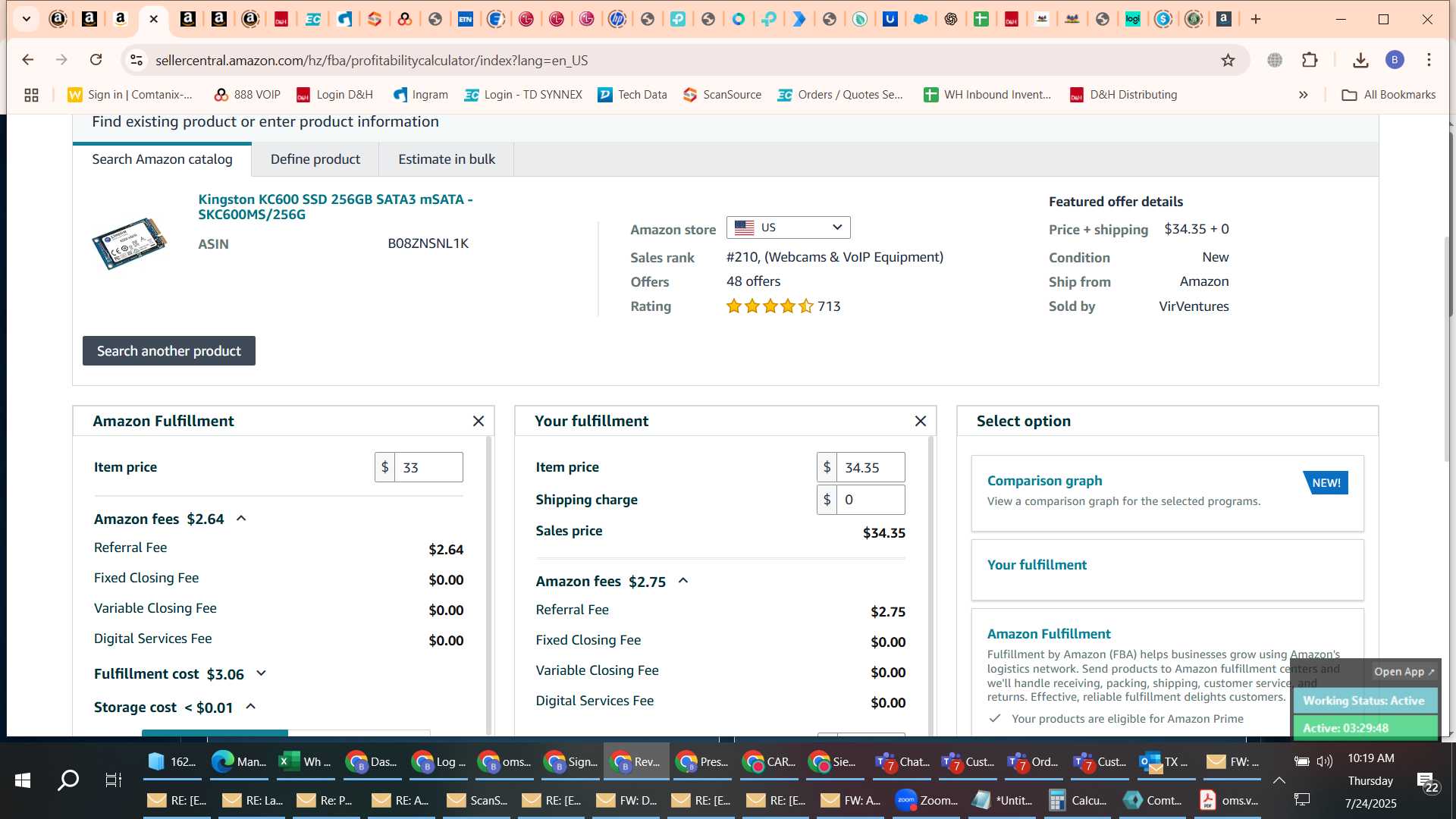Open the clock showing 10:19 AM

tap(1370, 758)
